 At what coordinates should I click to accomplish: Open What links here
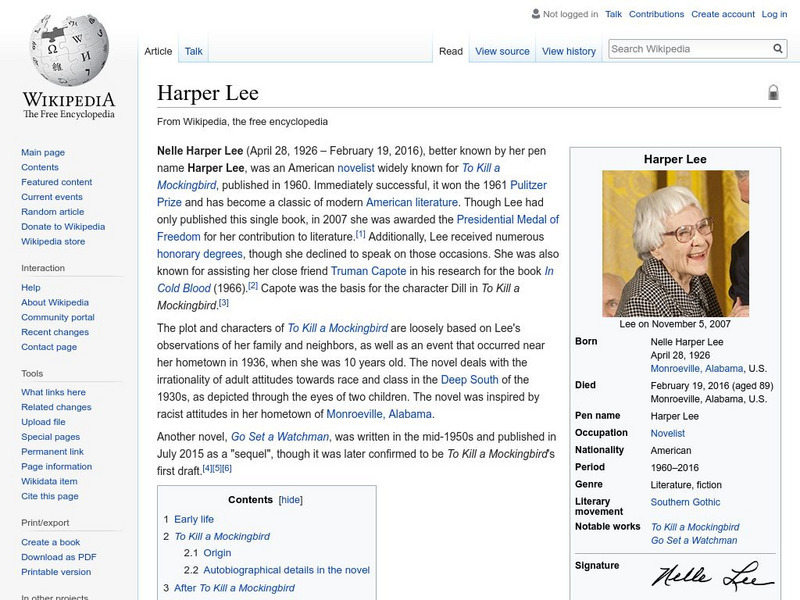point(53,392)
